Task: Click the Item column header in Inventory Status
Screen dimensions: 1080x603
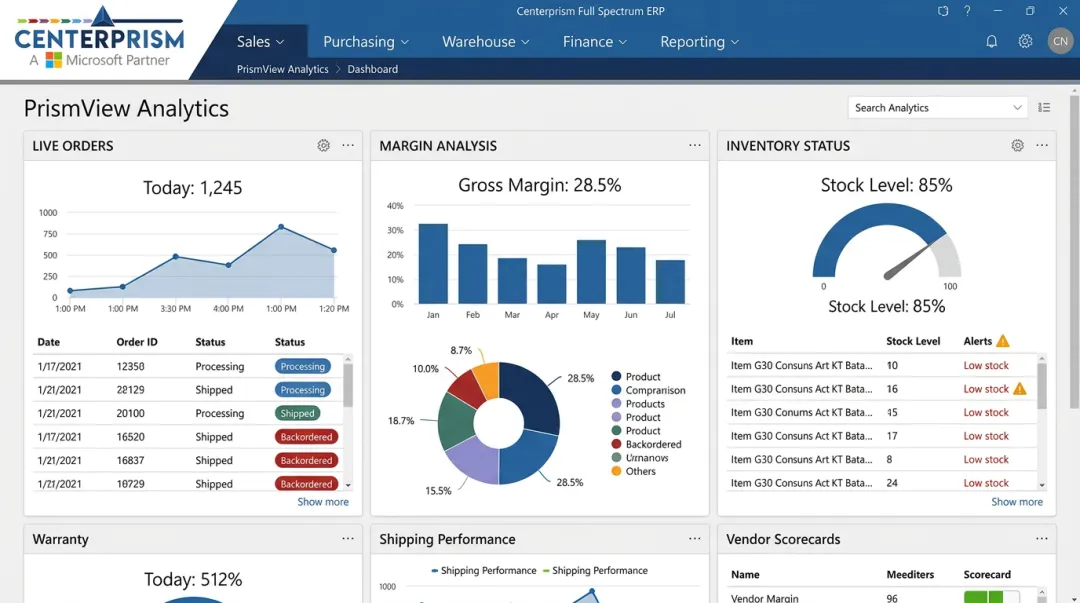Action: (x=742, y=340)
